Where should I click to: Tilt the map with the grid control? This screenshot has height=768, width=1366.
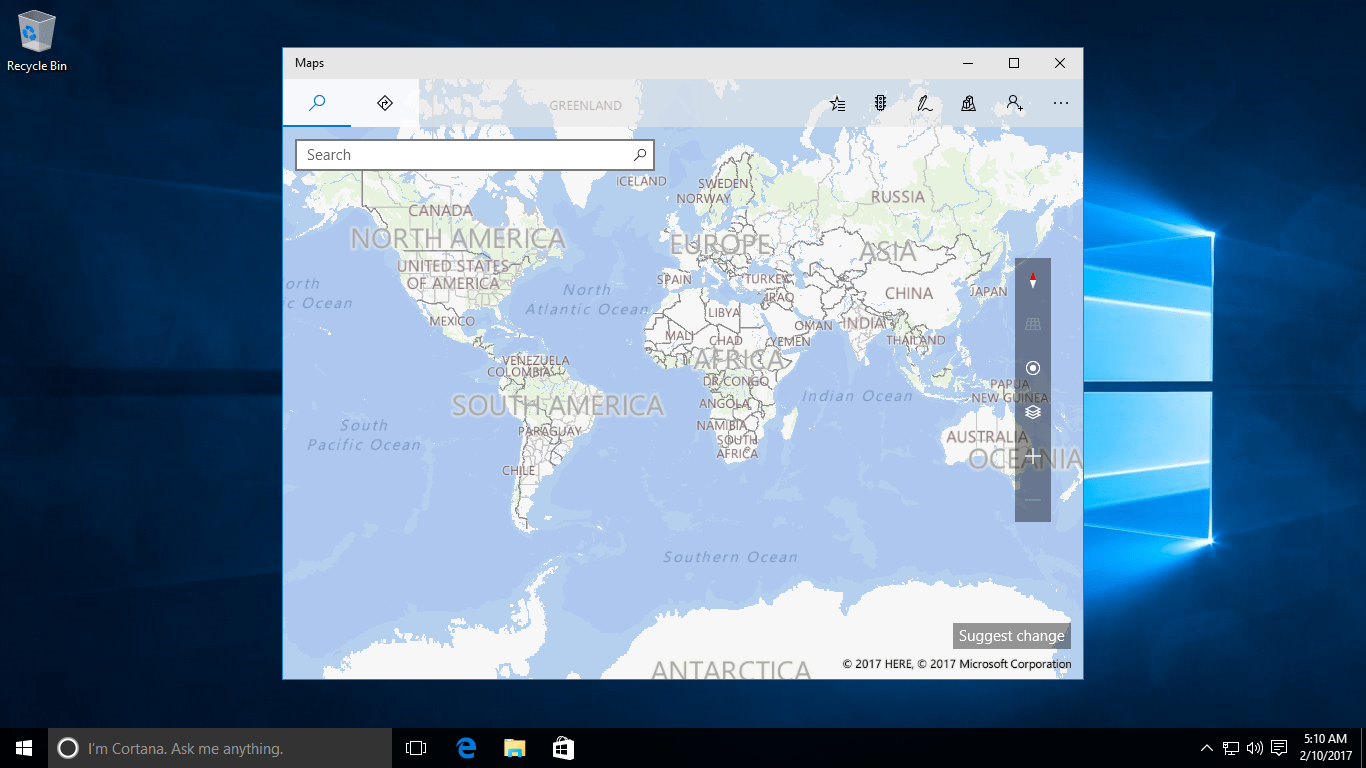(1033, 323)
